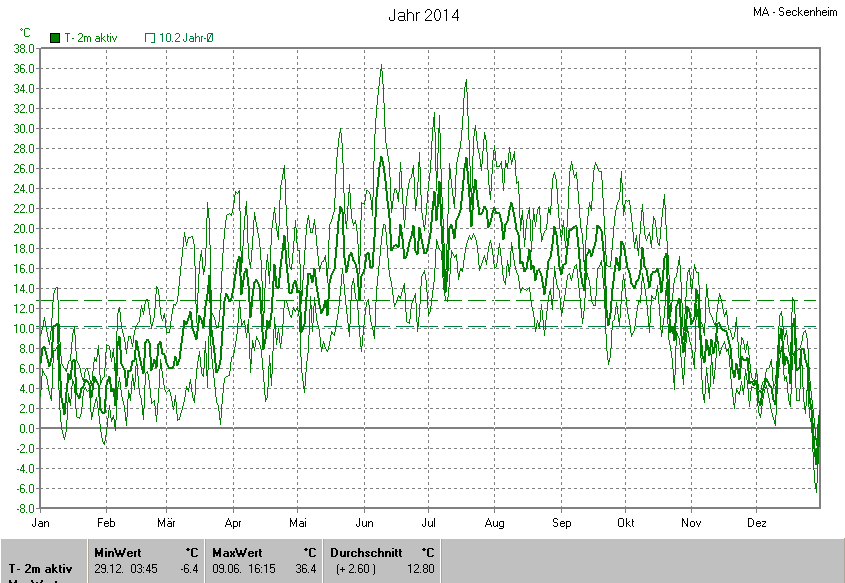Click the Dez label on the x-axis

[x=757, y=522]
